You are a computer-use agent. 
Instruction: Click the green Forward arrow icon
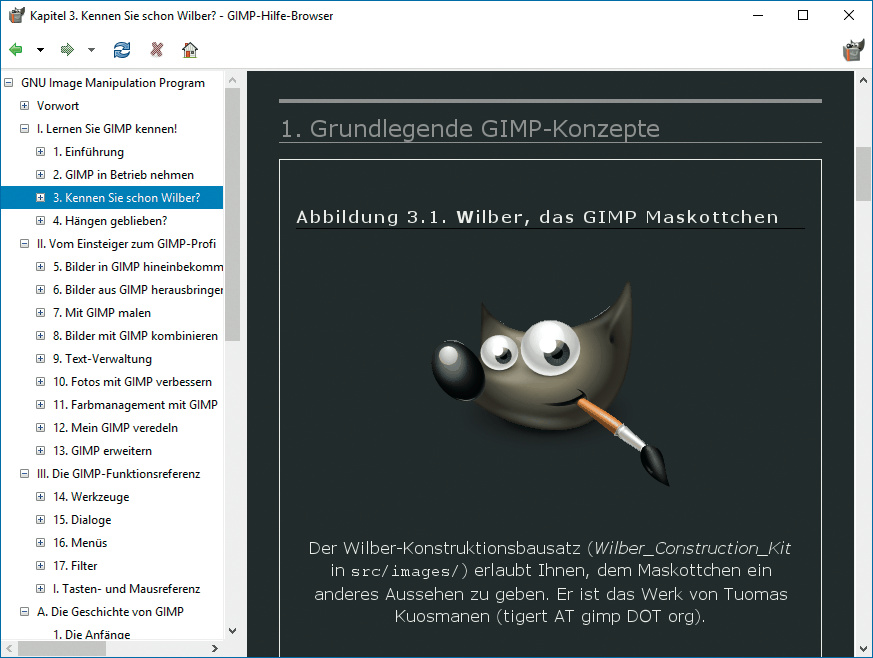point(67,50)
